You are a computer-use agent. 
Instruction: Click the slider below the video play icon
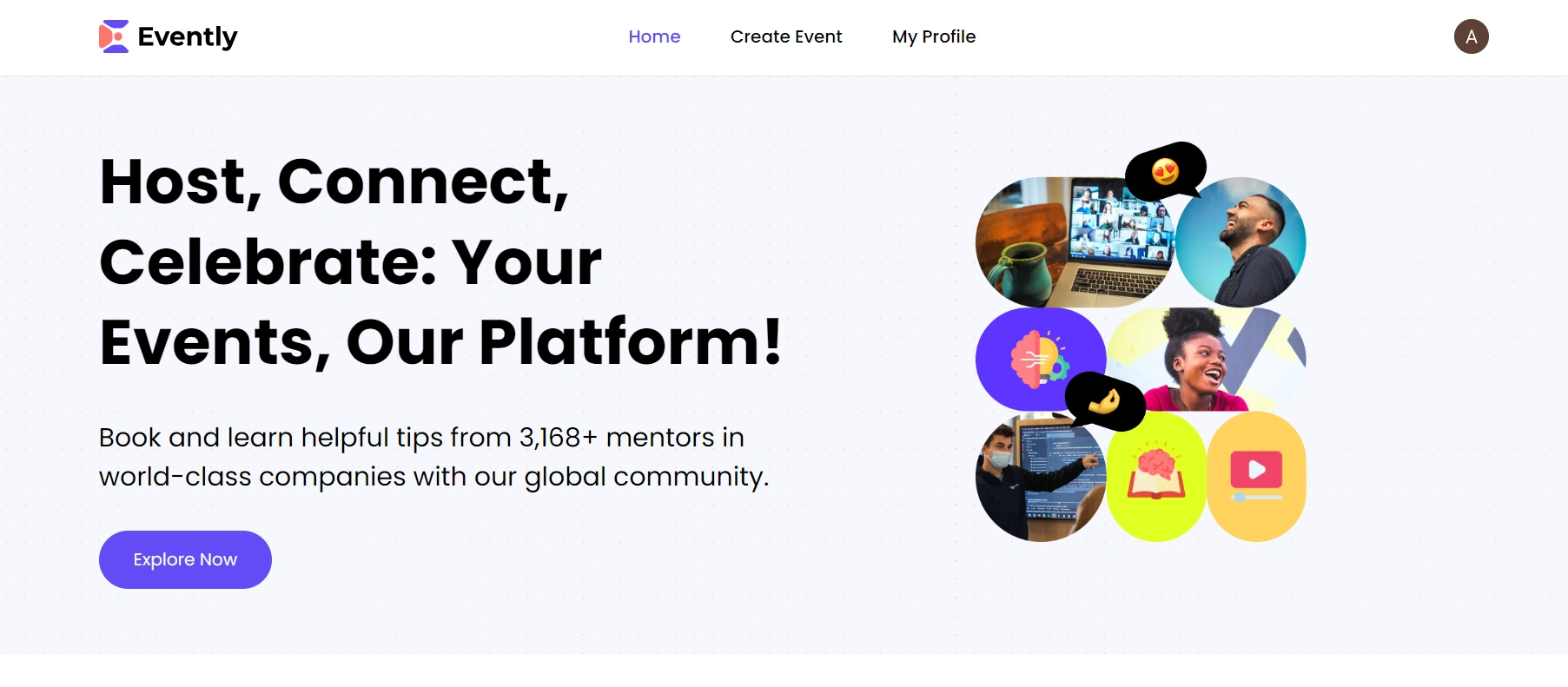[x=1256, y=498]
